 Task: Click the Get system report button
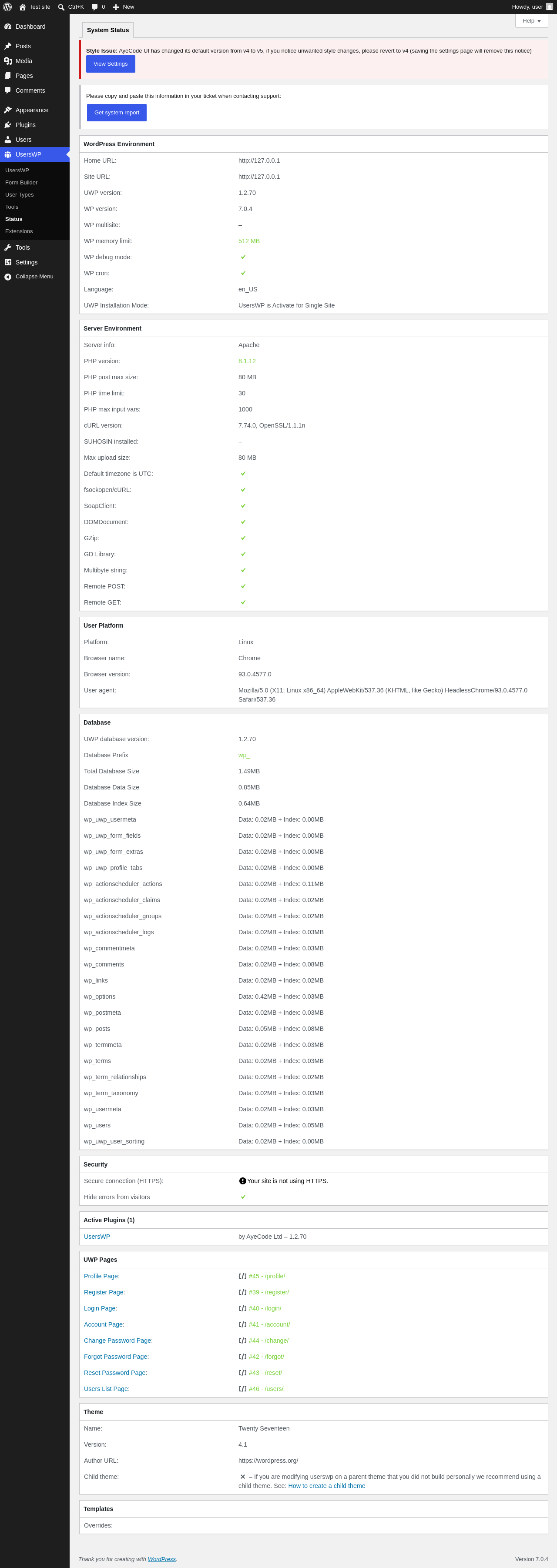coord(117,113)
